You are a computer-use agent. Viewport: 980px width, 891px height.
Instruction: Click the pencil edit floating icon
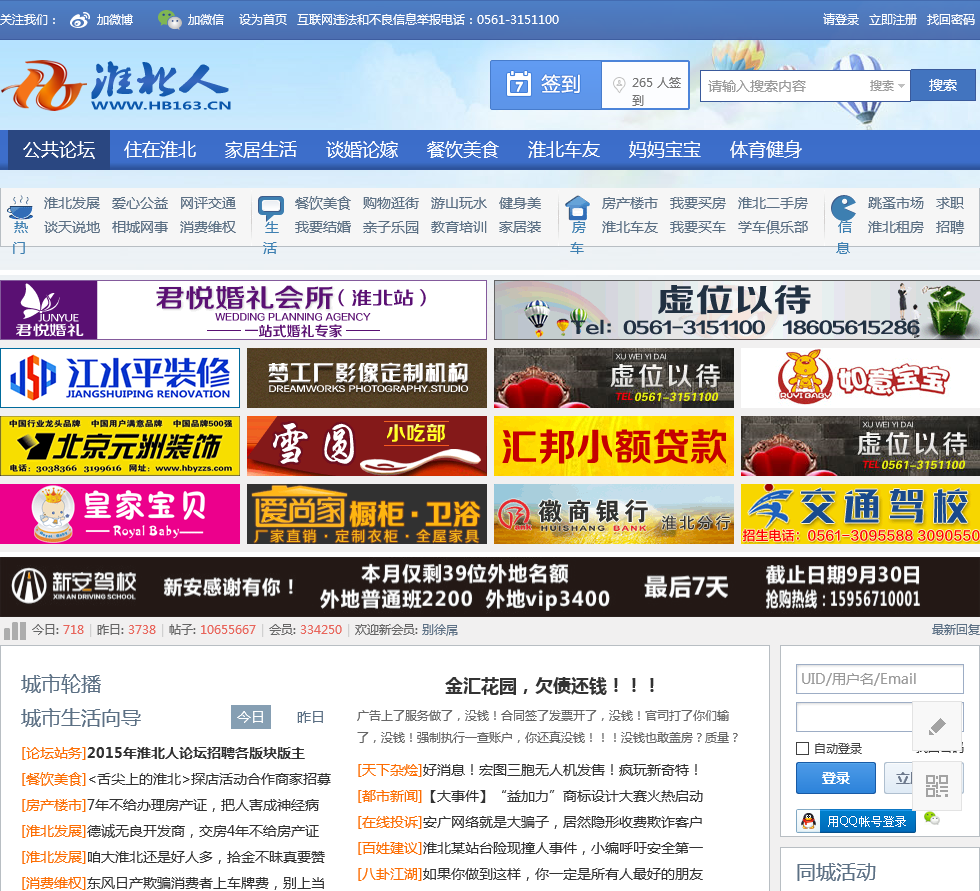(937, 725)
